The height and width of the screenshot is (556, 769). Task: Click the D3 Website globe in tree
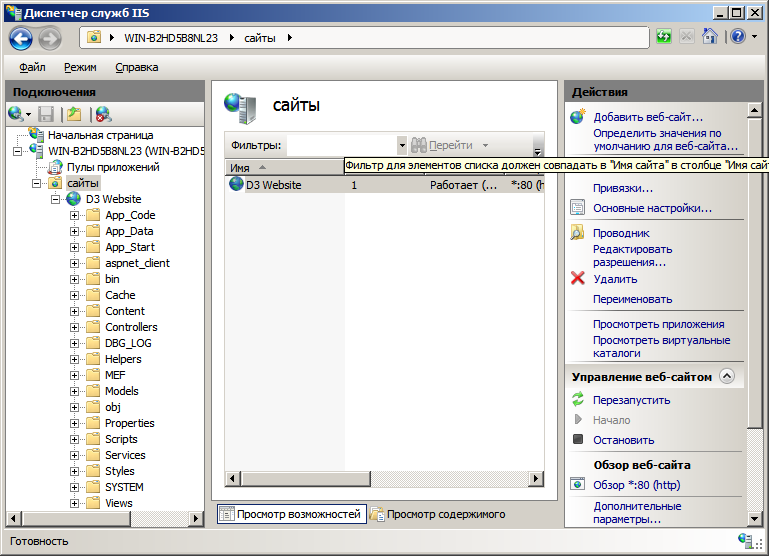74,199
